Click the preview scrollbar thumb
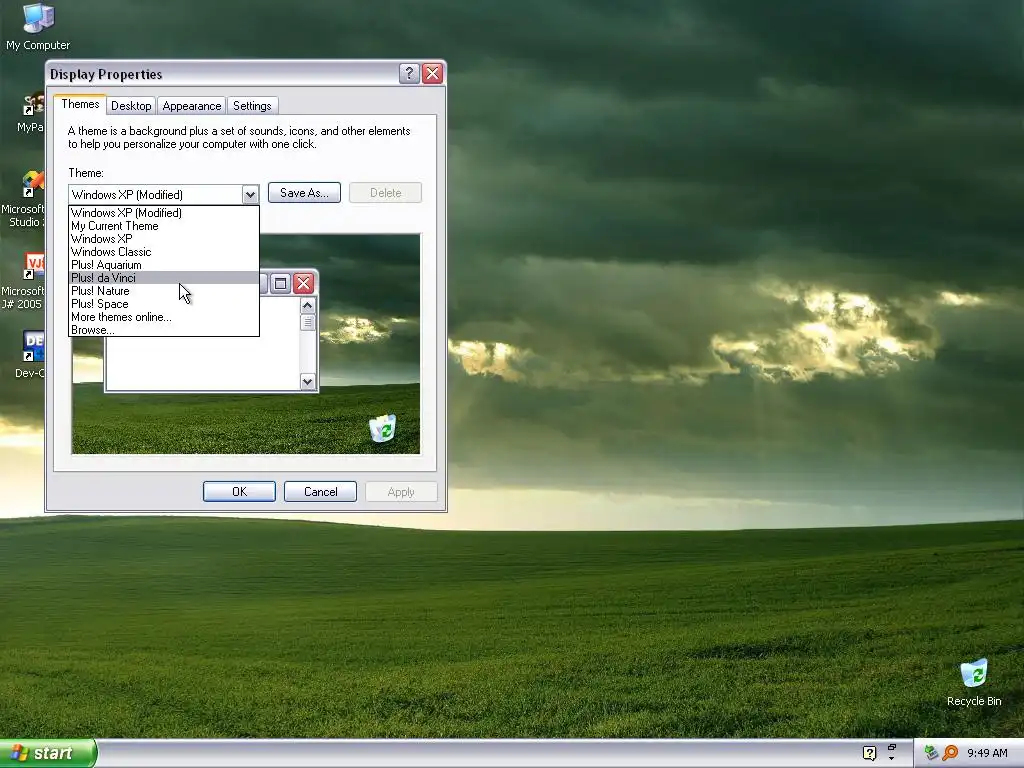The width and height of the screenshot is (1024, 768). click(x=308, y=323)
